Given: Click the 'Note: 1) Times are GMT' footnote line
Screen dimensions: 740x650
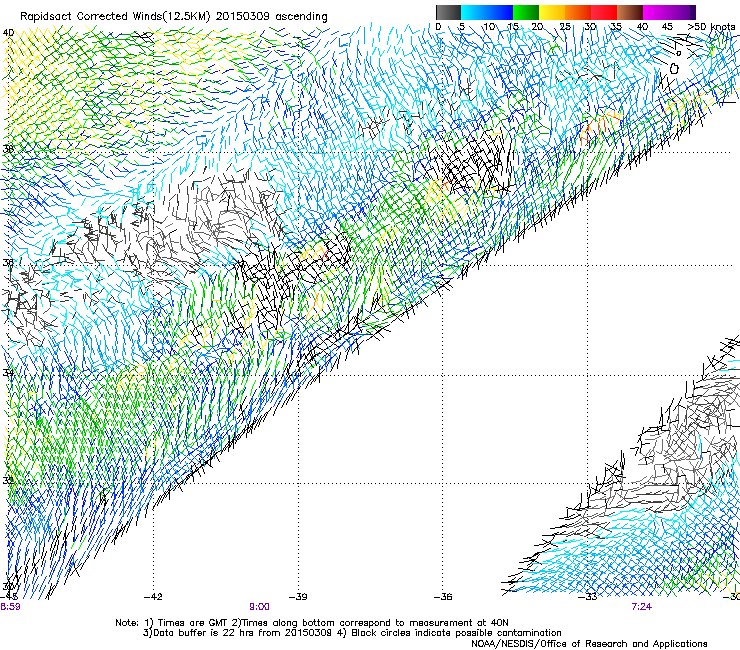Looking at the screenshot, I should click(x=312, y=623).
